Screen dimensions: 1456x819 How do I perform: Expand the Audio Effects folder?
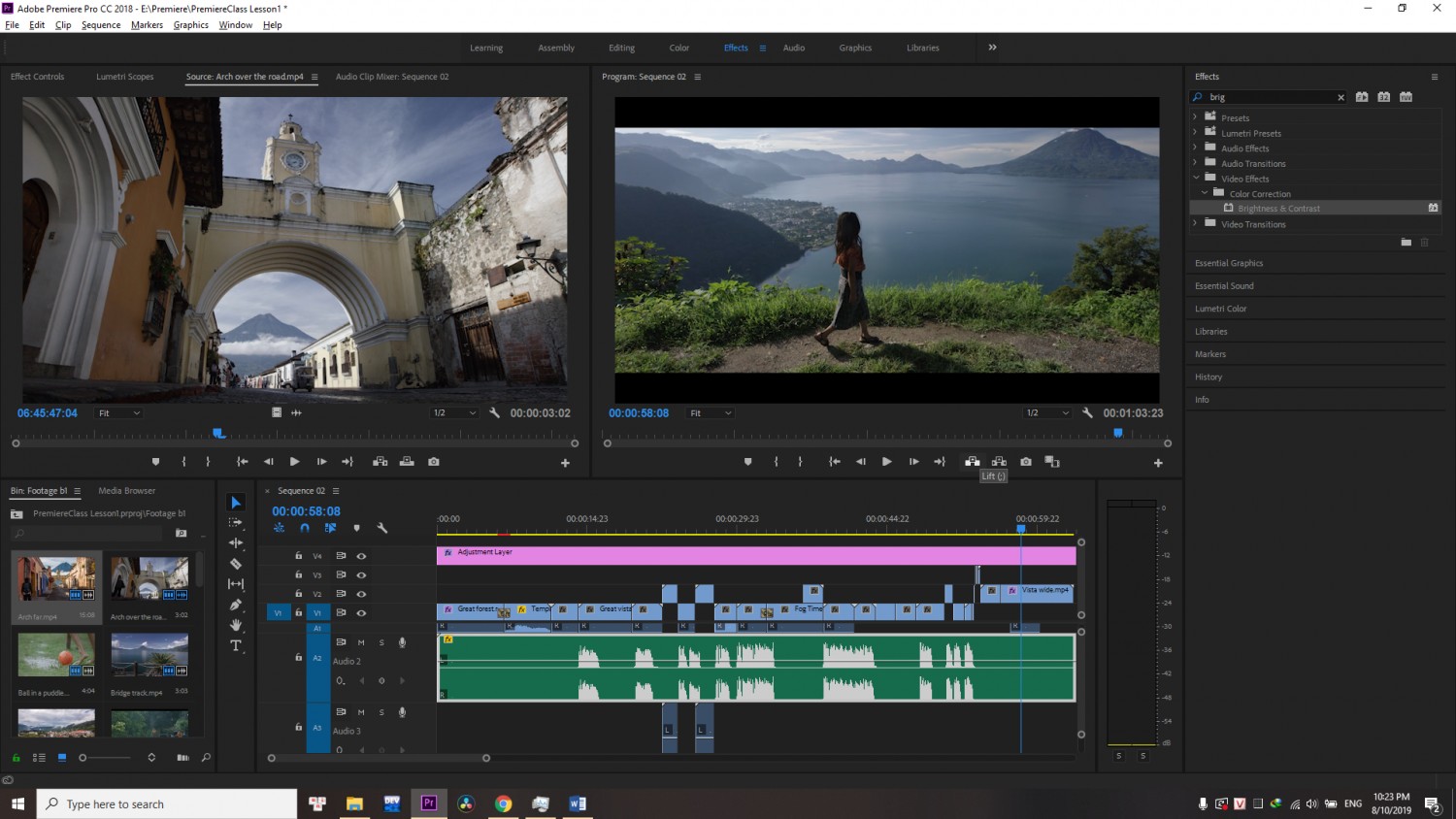point(1195,147)
